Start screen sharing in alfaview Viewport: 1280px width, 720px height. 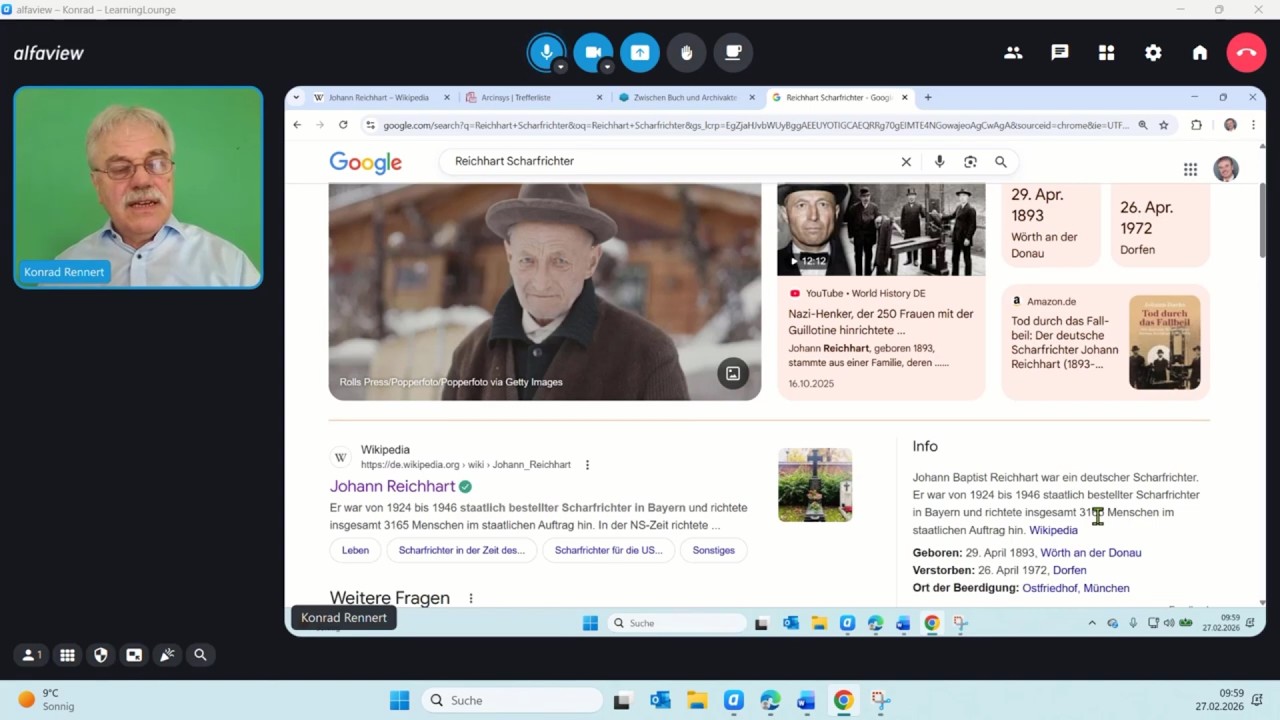[640, 53]
